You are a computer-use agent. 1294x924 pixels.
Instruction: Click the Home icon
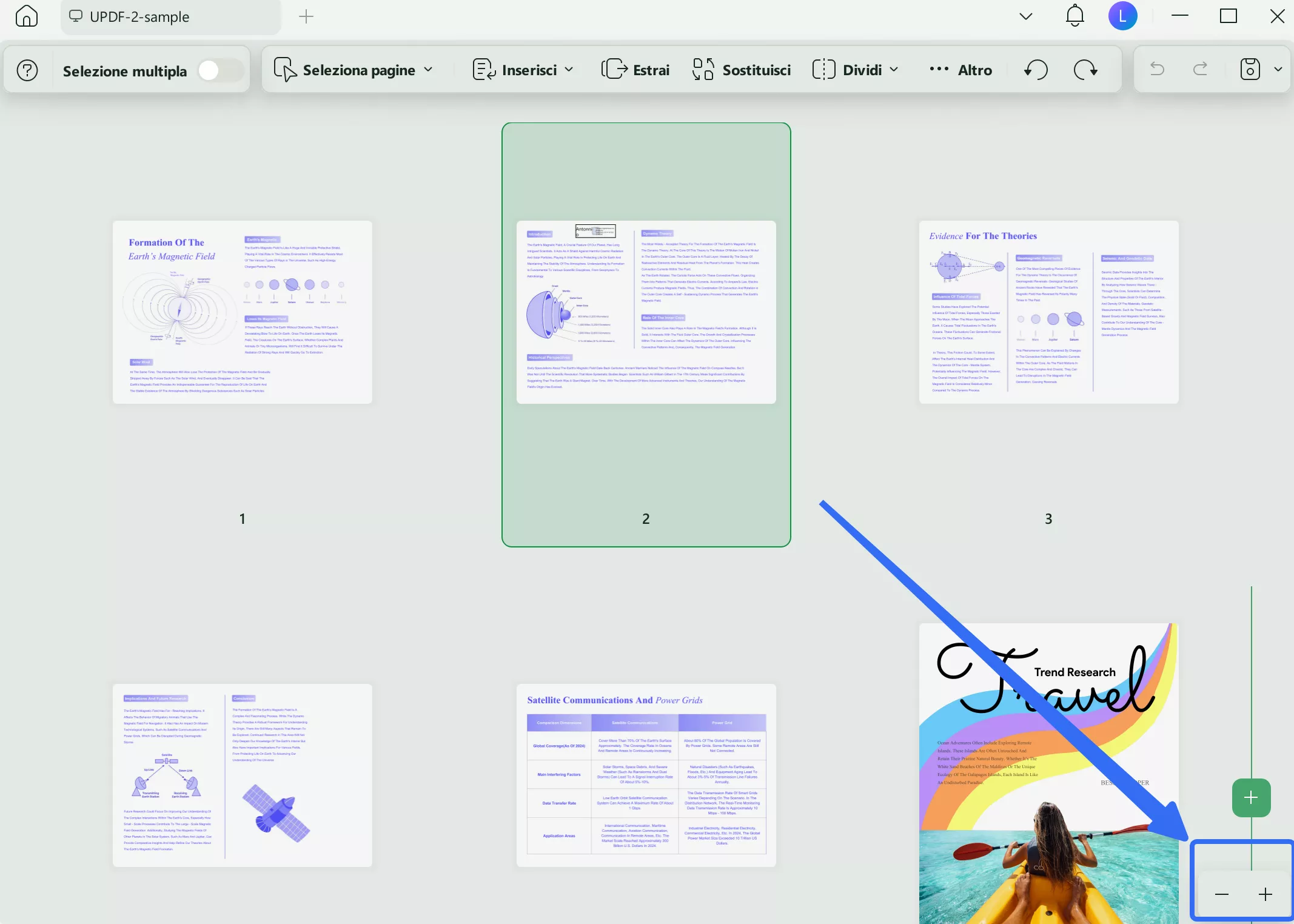click(x=26, y=16)
